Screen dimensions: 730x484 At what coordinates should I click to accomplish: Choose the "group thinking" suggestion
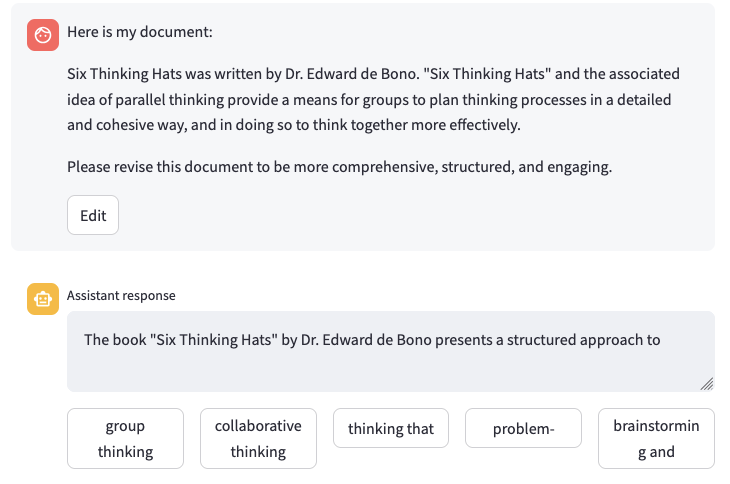[x=126, y=439]
